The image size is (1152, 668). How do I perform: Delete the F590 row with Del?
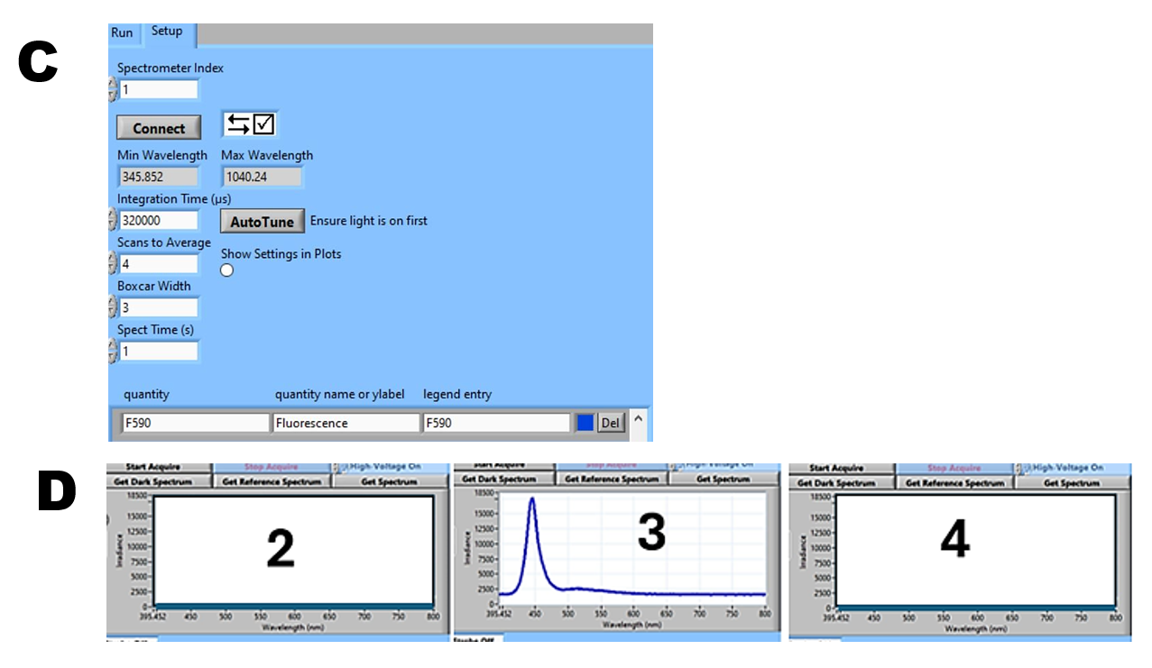tap(610, 423)
